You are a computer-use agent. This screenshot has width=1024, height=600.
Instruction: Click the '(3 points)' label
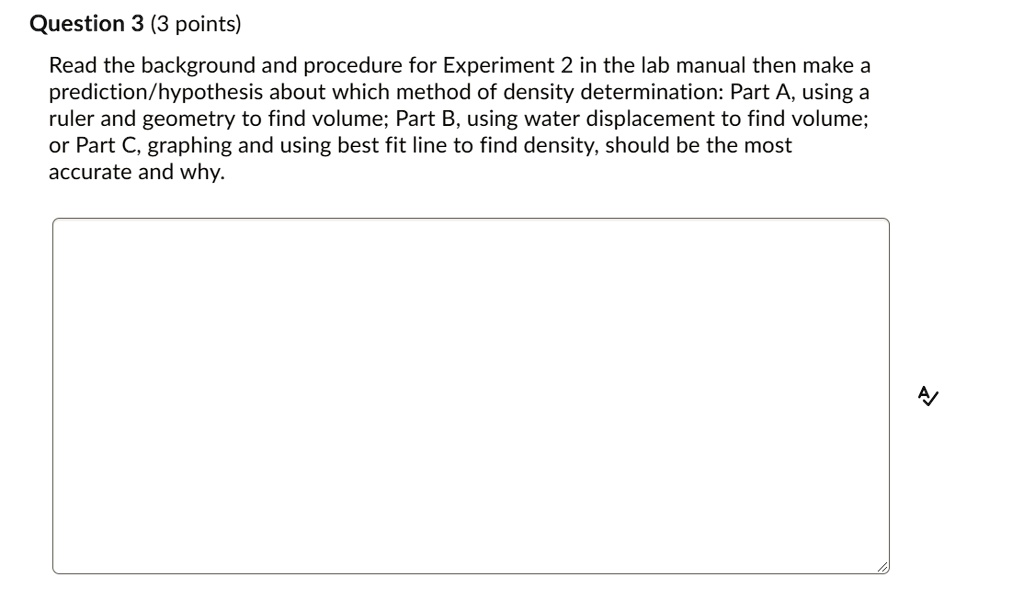pos(198,23)
